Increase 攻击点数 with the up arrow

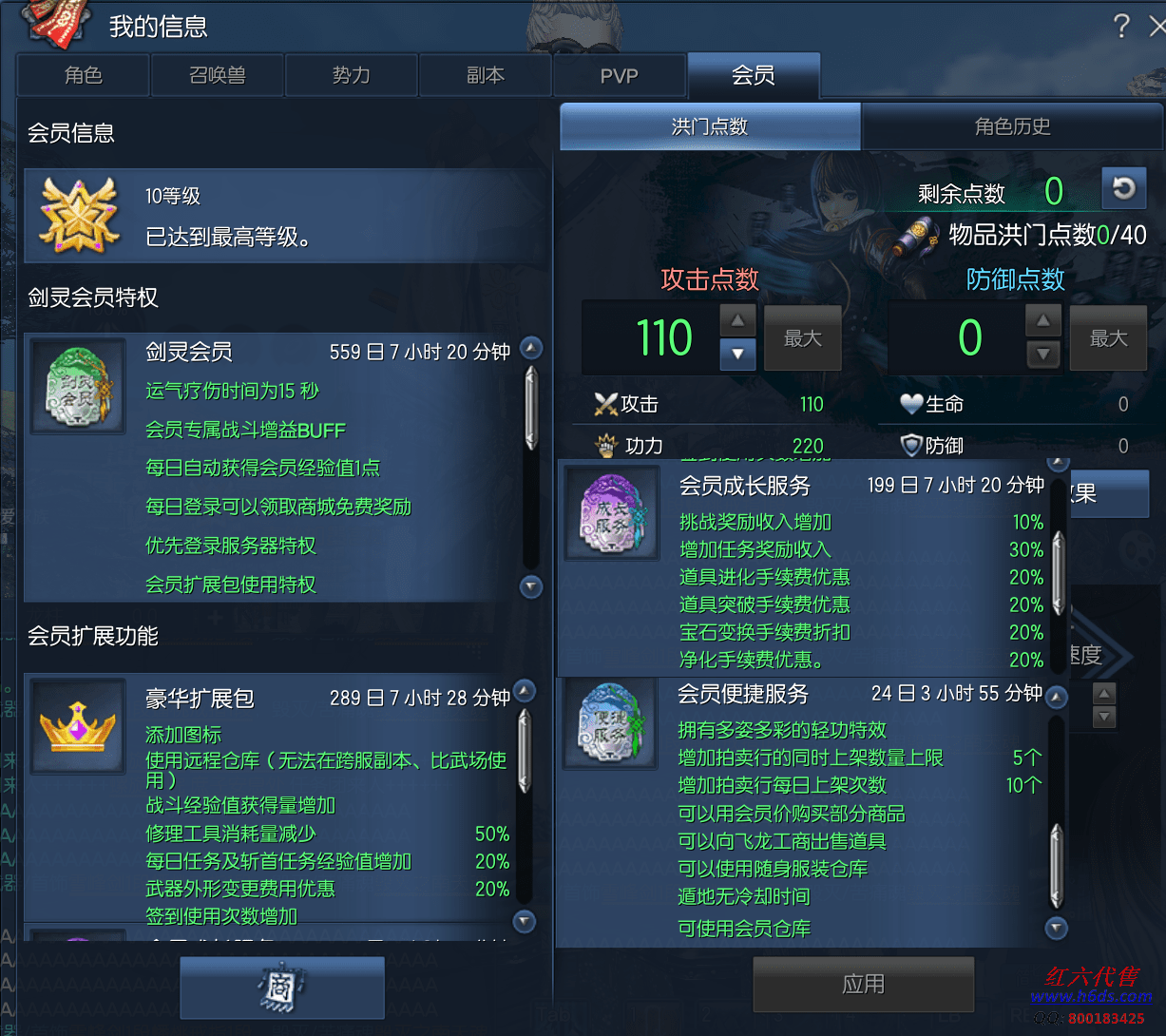(737, 320)
